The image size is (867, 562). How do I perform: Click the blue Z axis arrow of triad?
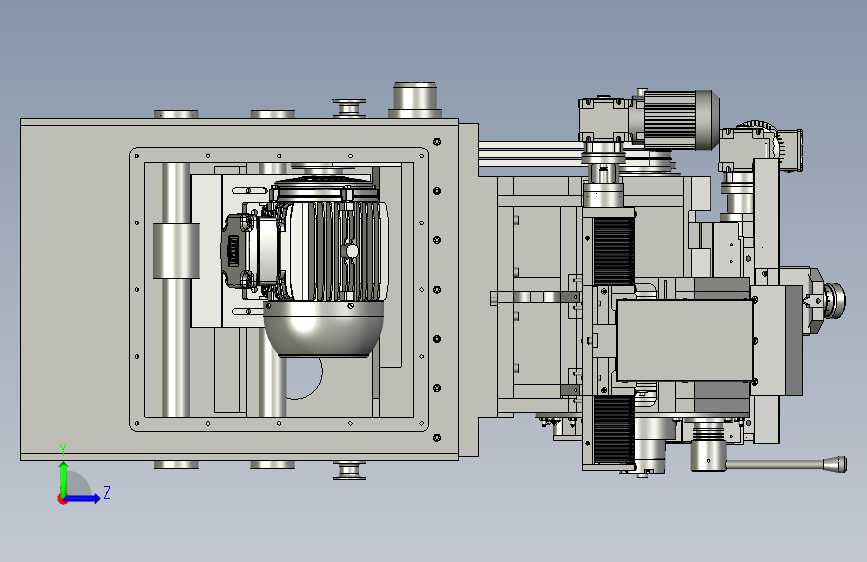point(83,498)
